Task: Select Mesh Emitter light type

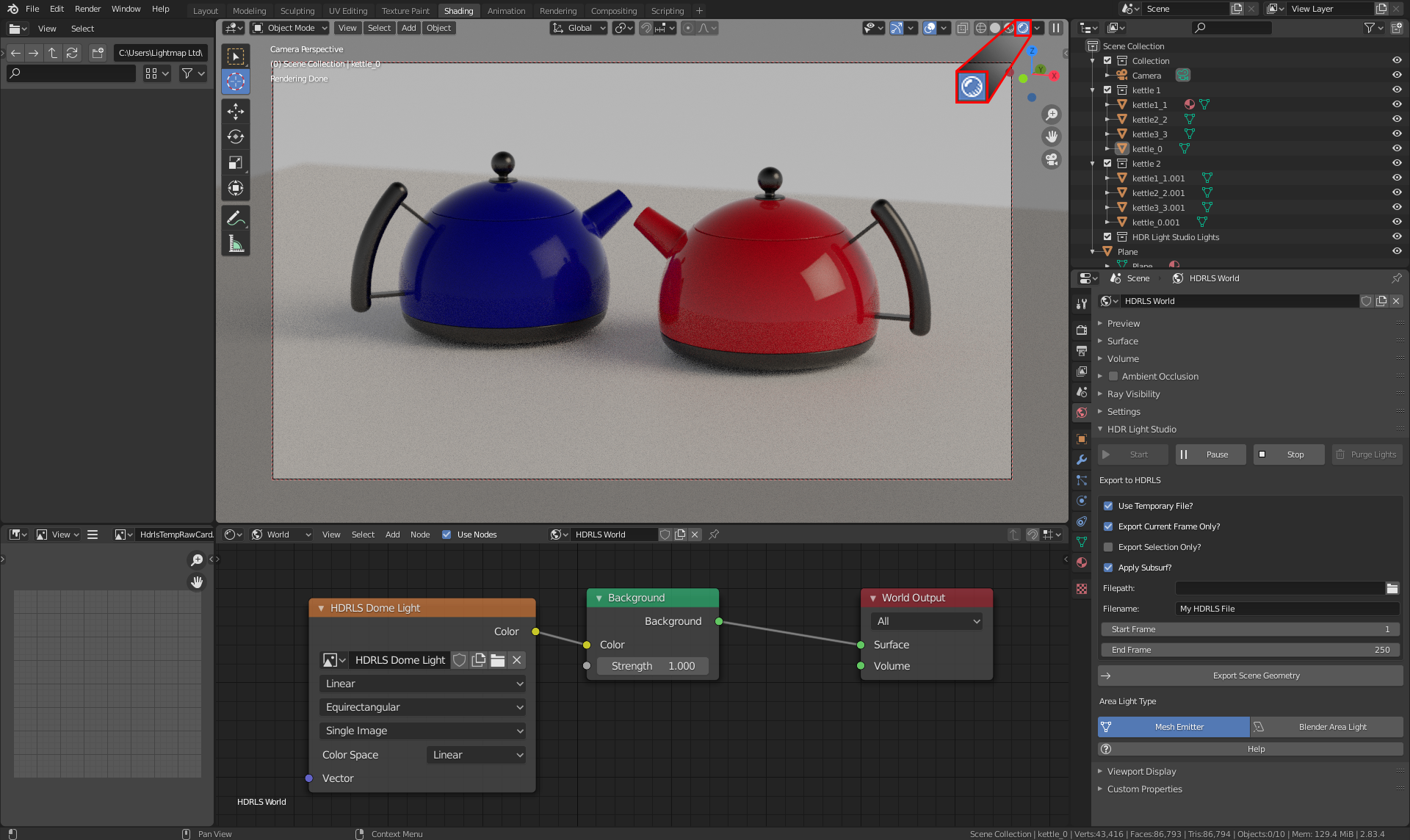Action: pos(1174,727)
